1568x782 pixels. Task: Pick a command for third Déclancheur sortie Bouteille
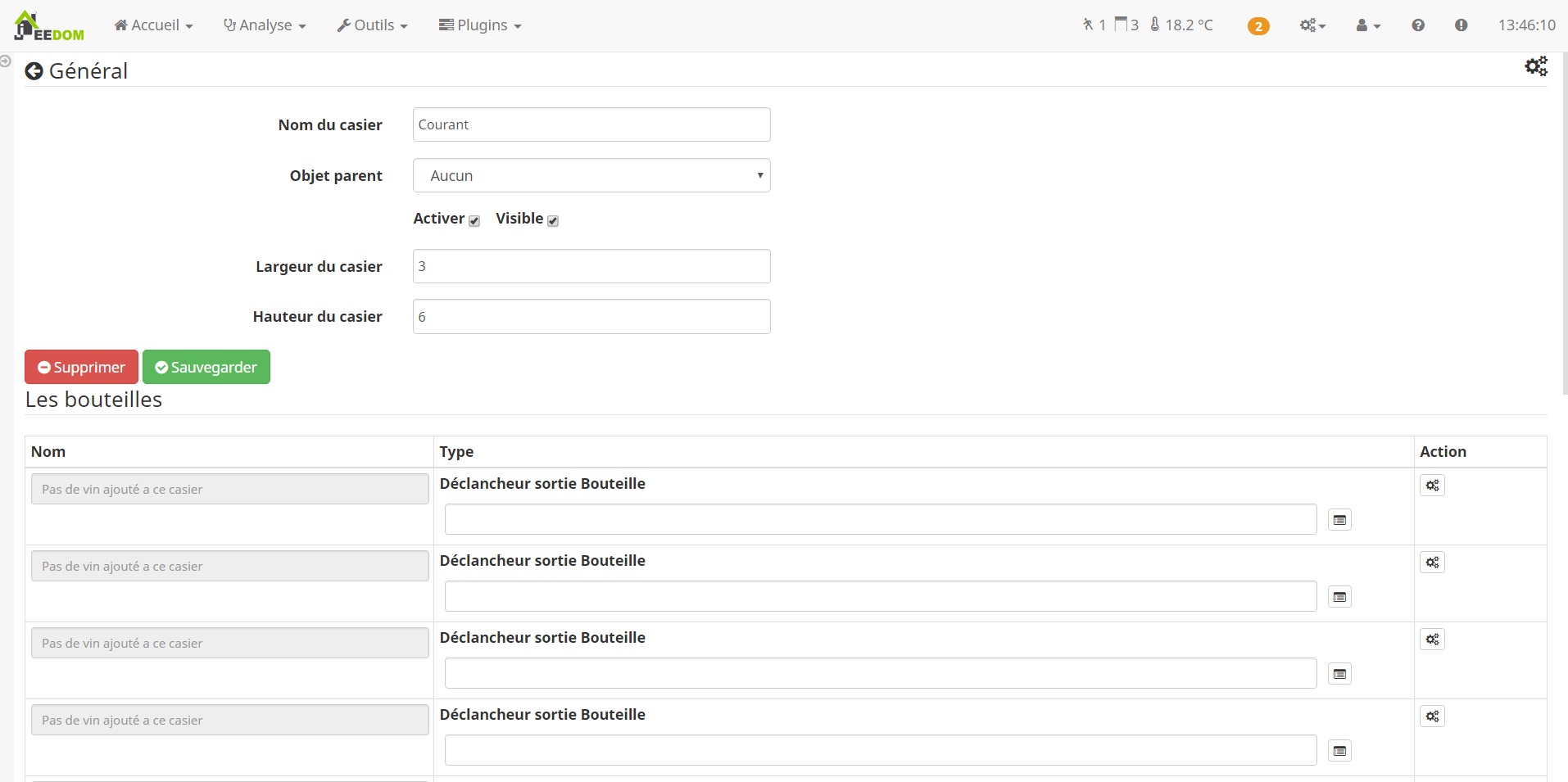(1339, 674)
